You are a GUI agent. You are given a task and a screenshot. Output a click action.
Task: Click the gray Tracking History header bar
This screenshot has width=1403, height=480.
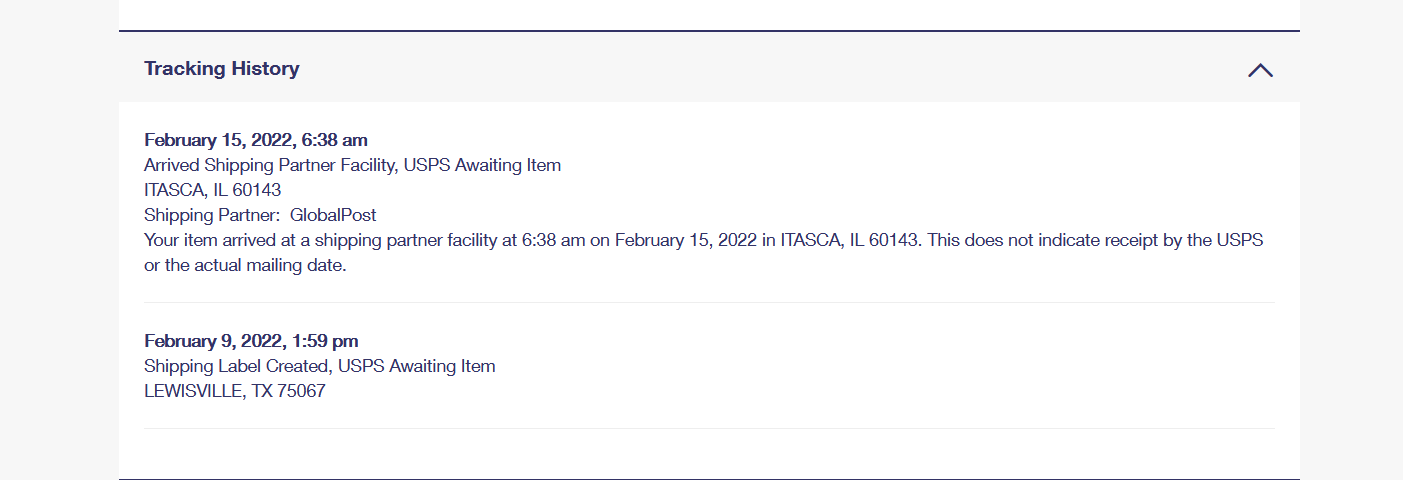[700, 68]
